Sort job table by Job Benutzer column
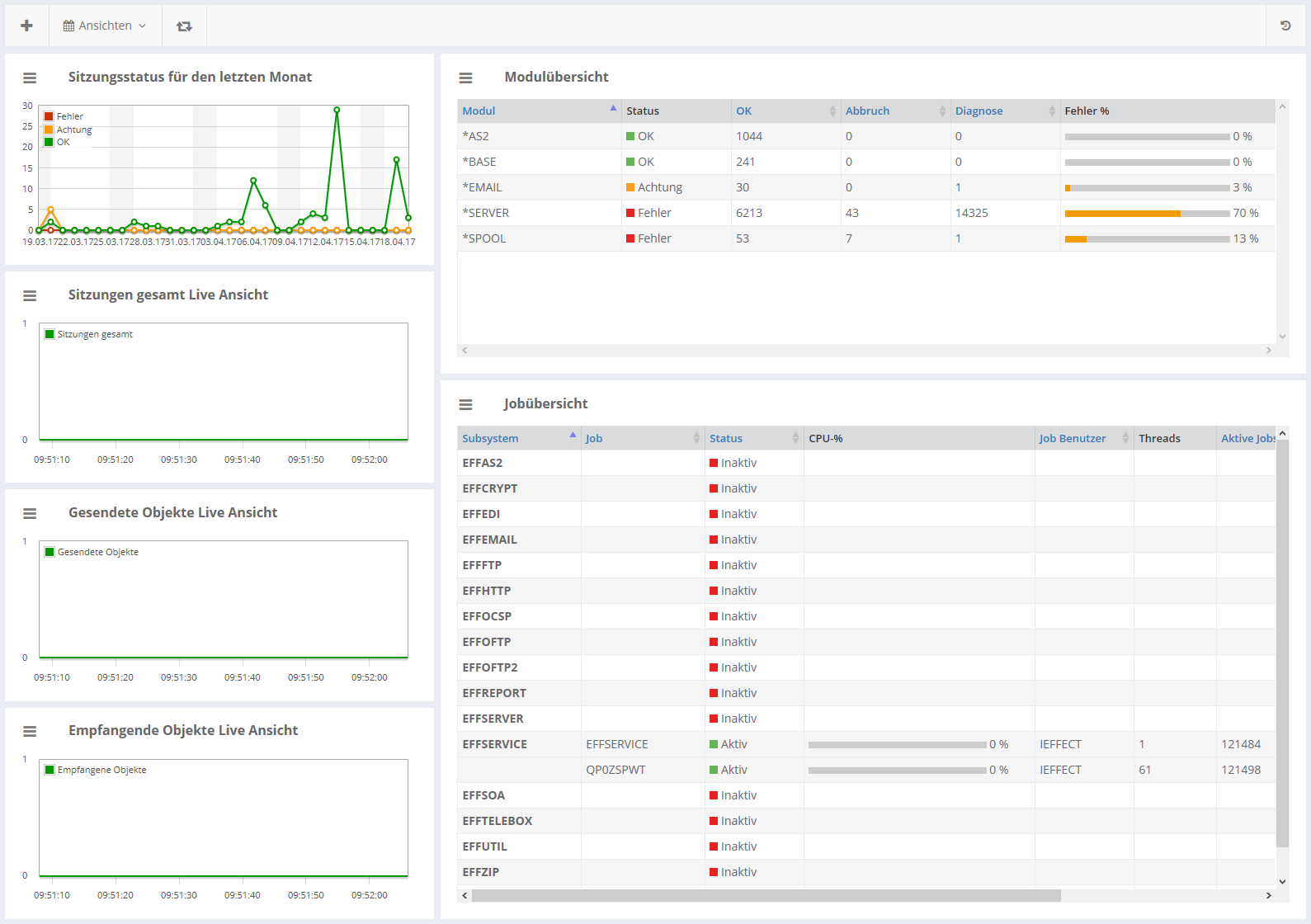1311x924 pixels. click(1073, 438)
